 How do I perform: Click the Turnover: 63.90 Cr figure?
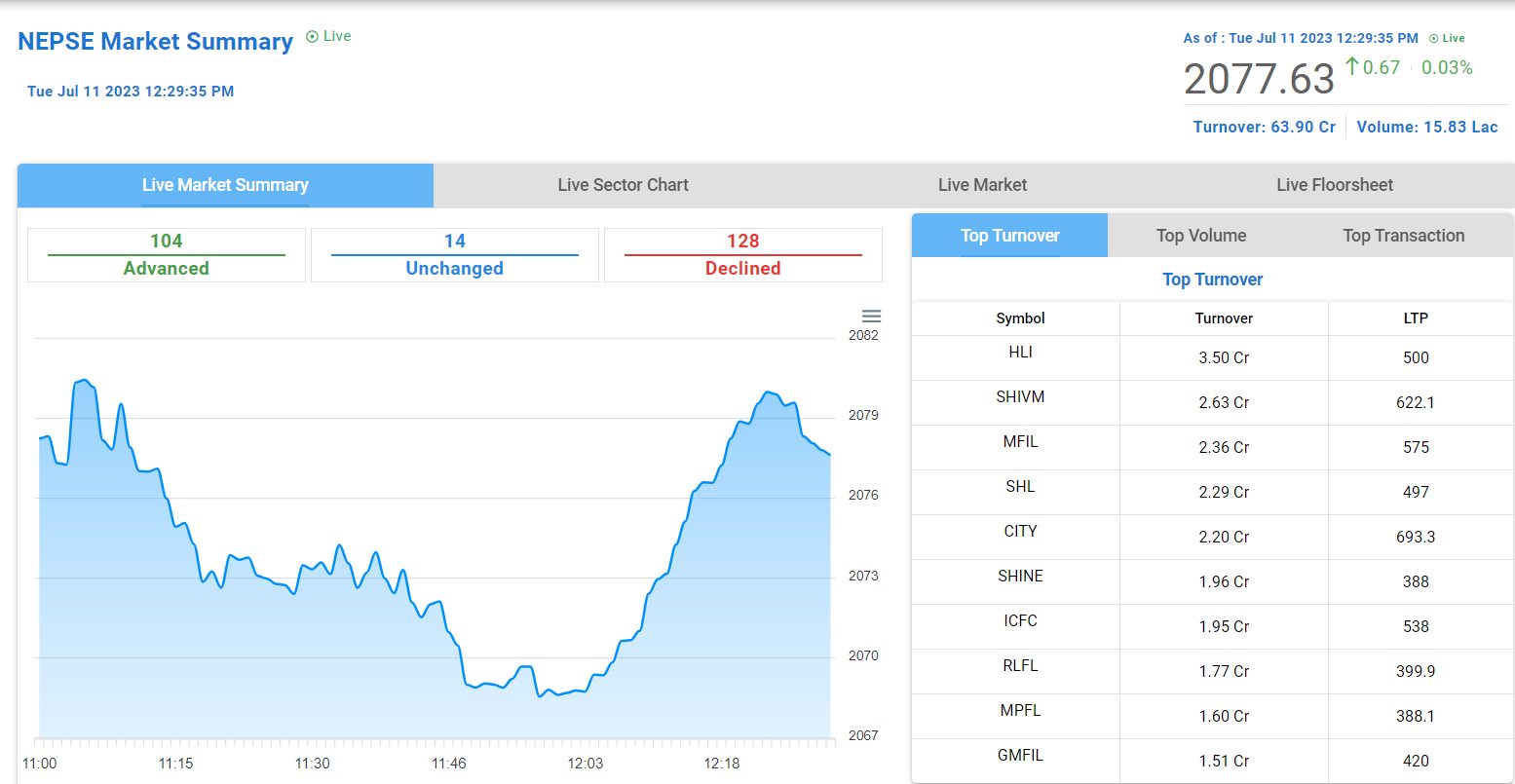click(x=1265, y=127)
